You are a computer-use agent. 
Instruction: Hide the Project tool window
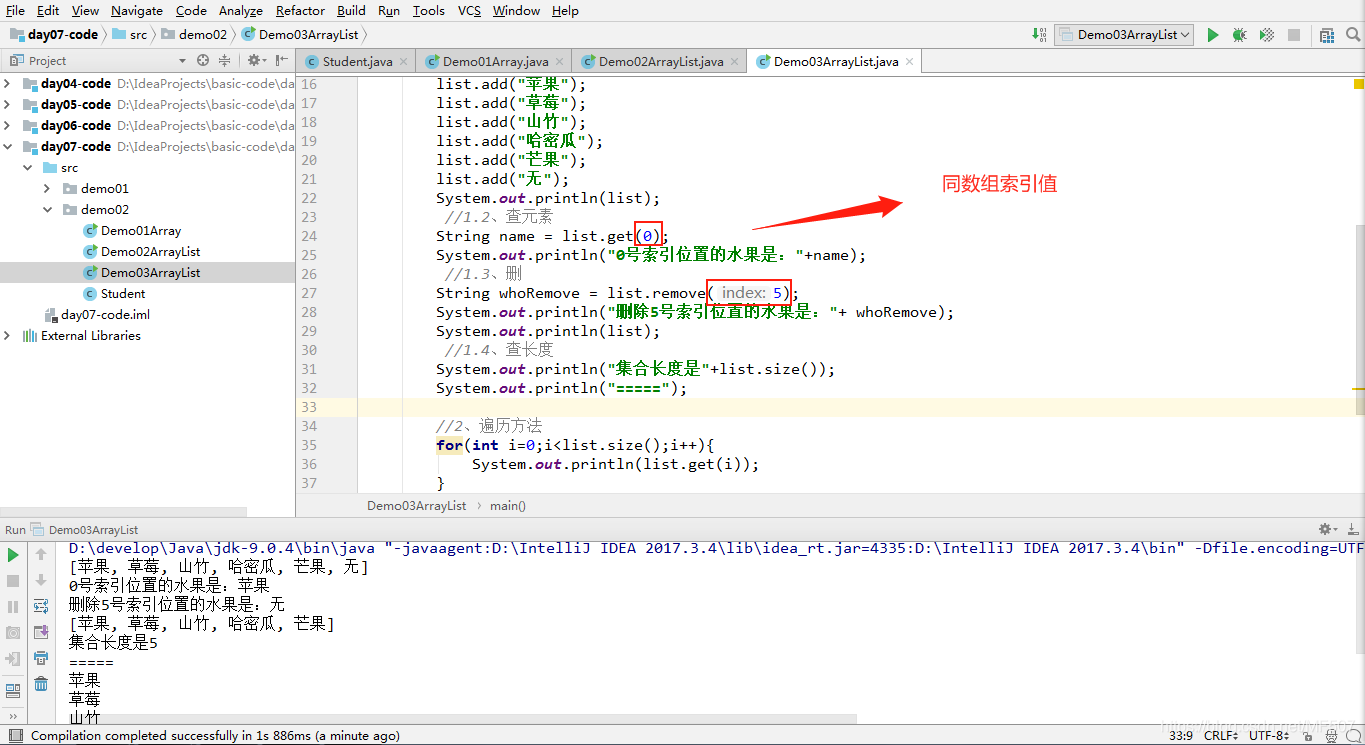[281, 61]
